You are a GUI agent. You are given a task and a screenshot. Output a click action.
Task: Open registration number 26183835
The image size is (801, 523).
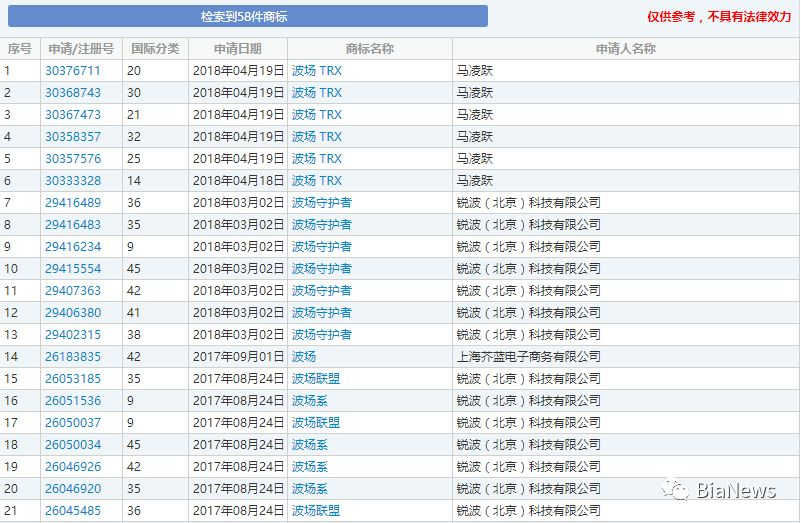coord(73,356)
